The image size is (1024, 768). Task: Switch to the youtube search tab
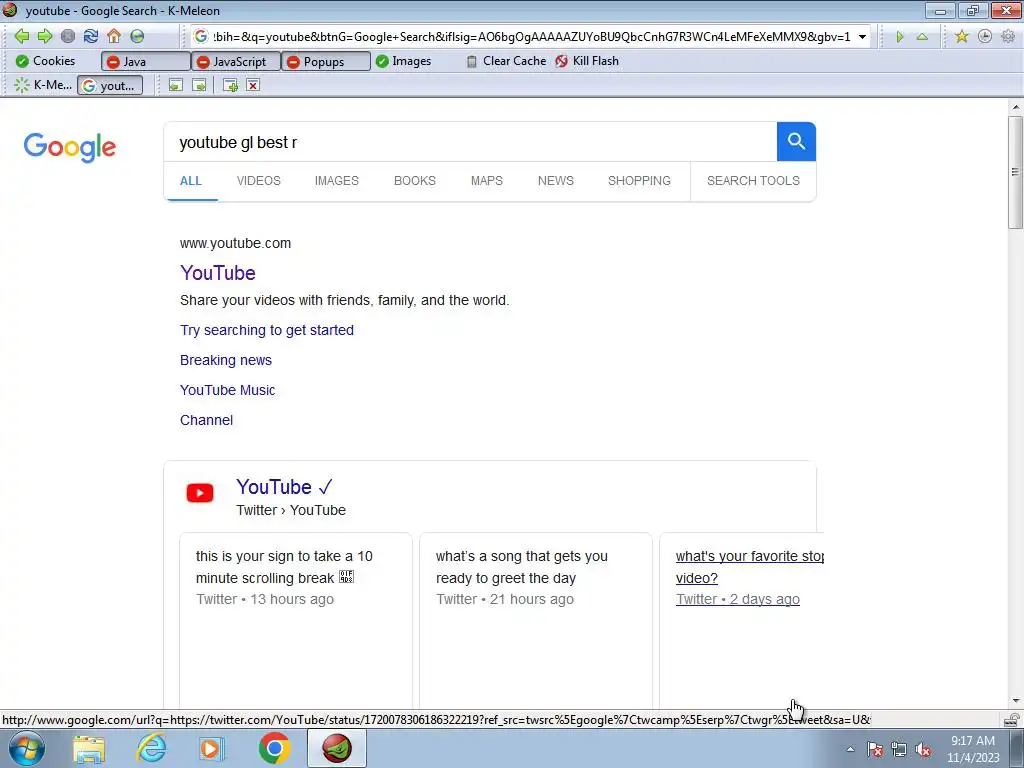(110, 85)
